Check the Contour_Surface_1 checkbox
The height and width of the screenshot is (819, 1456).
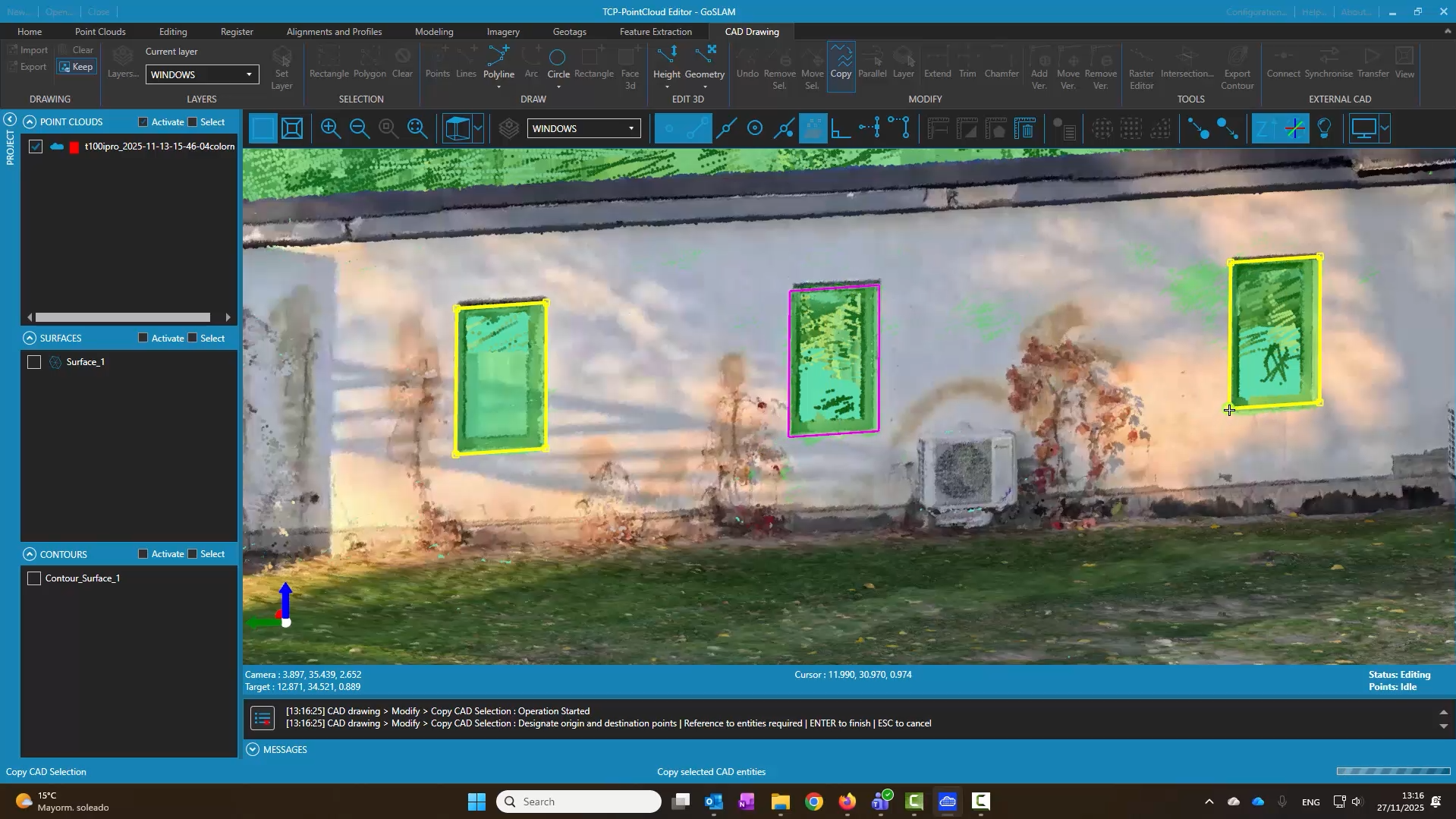(34, 579)
